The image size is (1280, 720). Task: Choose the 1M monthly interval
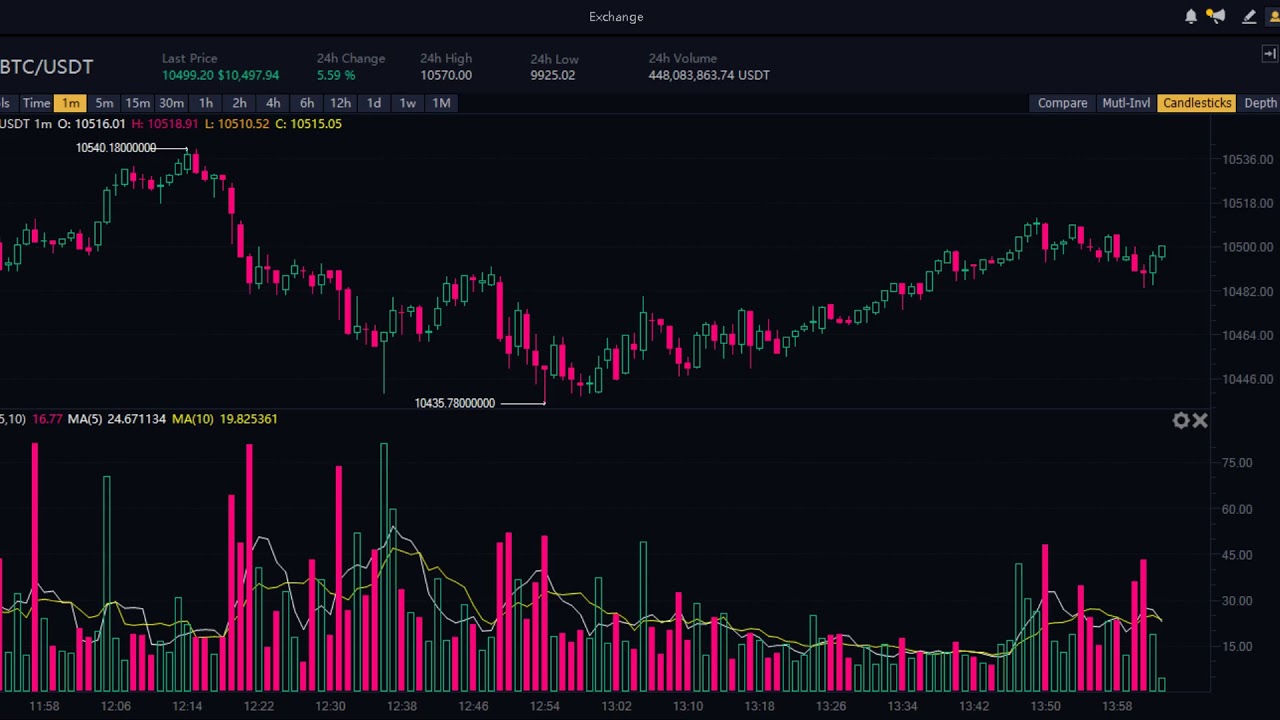click(441, 103)
